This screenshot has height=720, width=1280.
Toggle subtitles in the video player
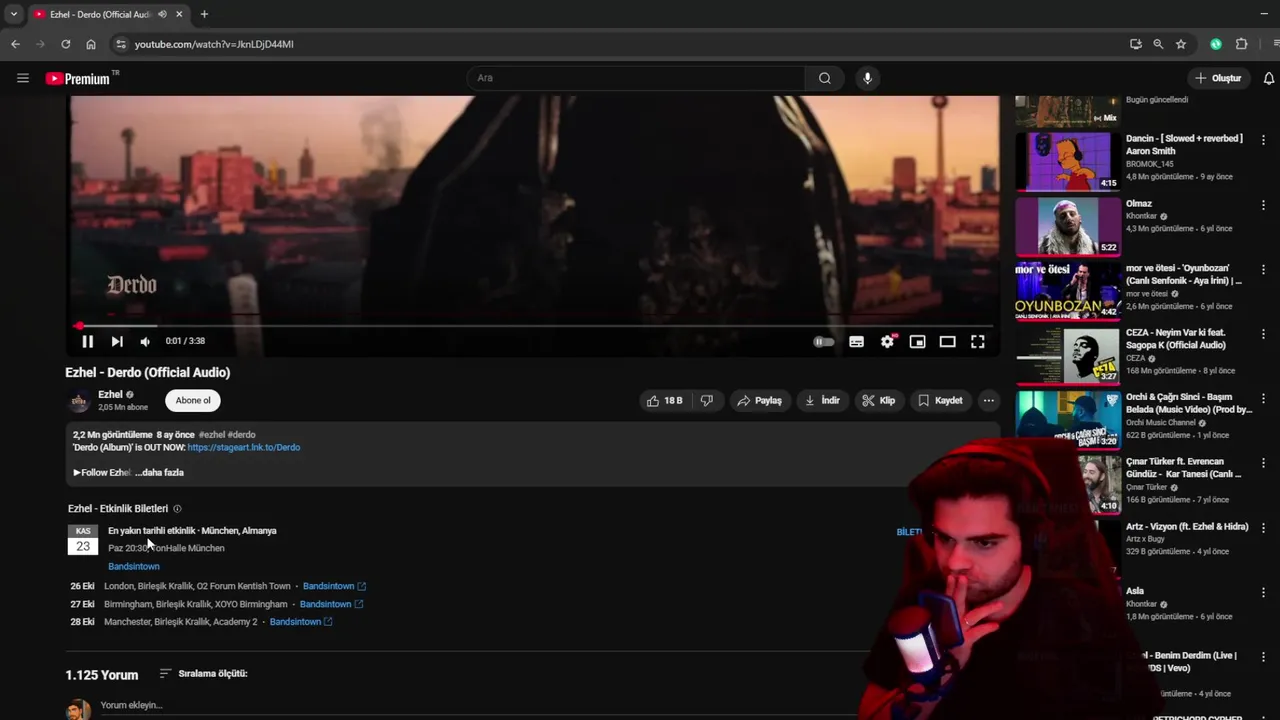point(856,342)
